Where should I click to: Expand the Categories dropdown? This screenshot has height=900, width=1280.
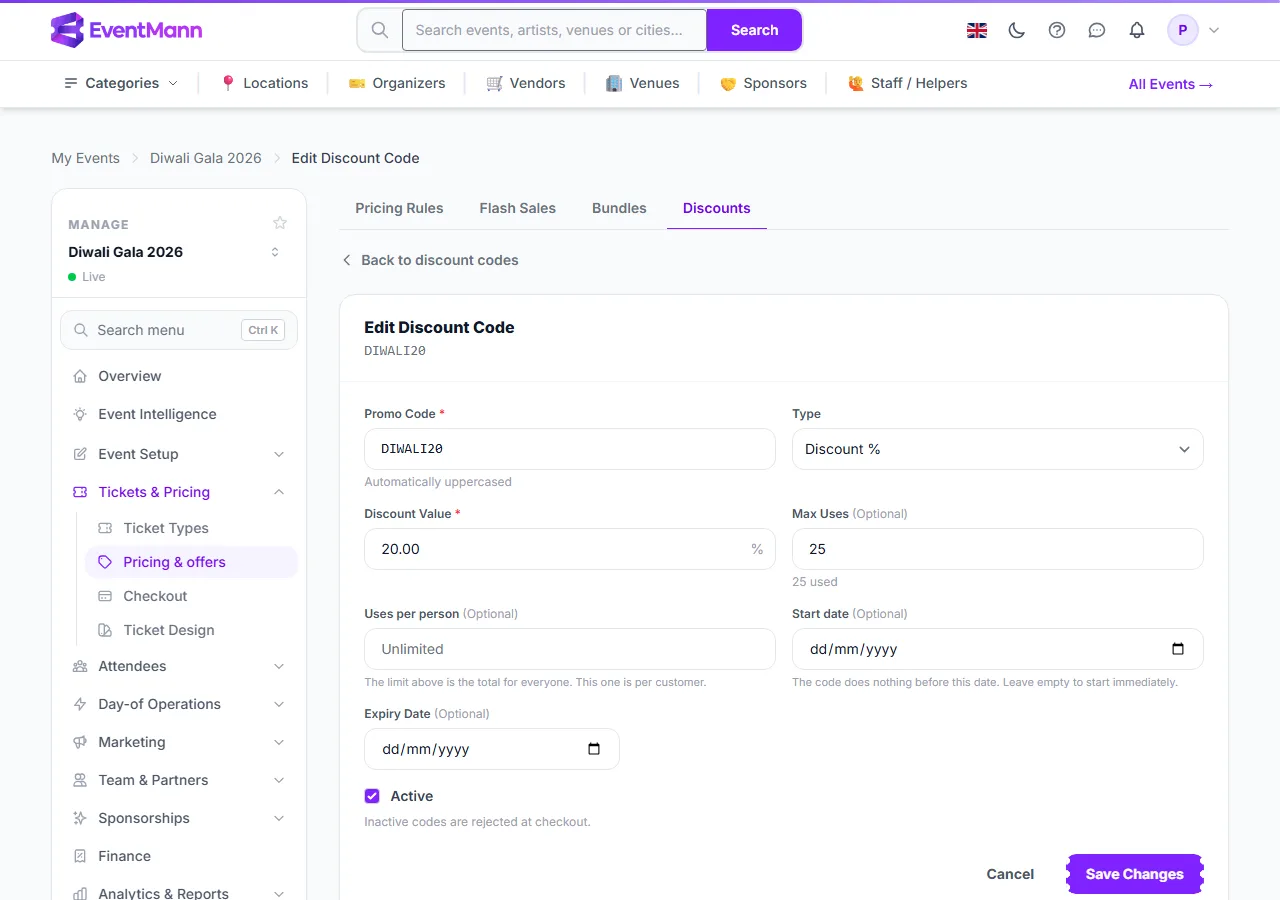tap(121, 83)
